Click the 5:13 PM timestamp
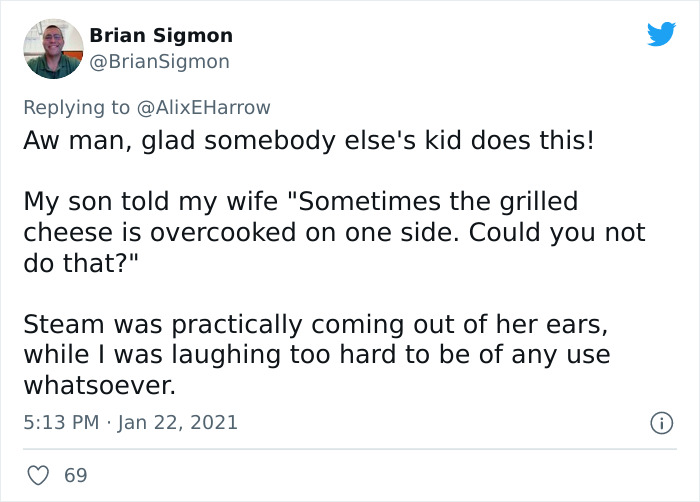Screen dimensions: 700x502 pos(60,422)
